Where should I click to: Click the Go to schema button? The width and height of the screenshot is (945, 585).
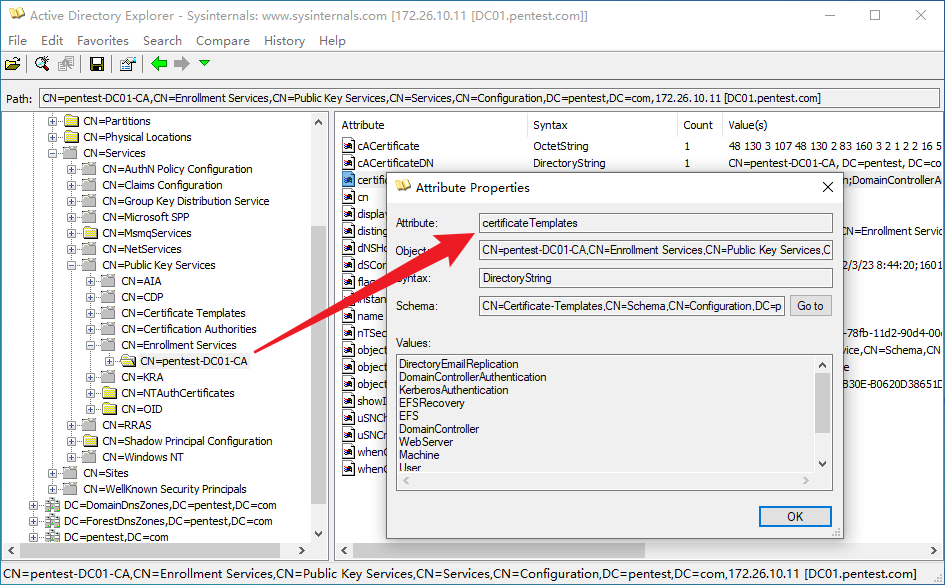coord(810,306)
